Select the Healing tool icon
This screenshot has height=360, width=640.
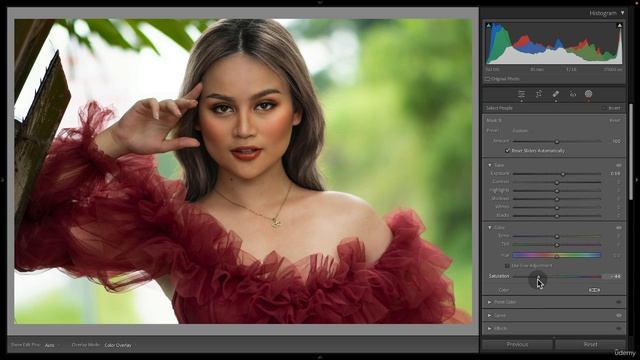point(556,94)
